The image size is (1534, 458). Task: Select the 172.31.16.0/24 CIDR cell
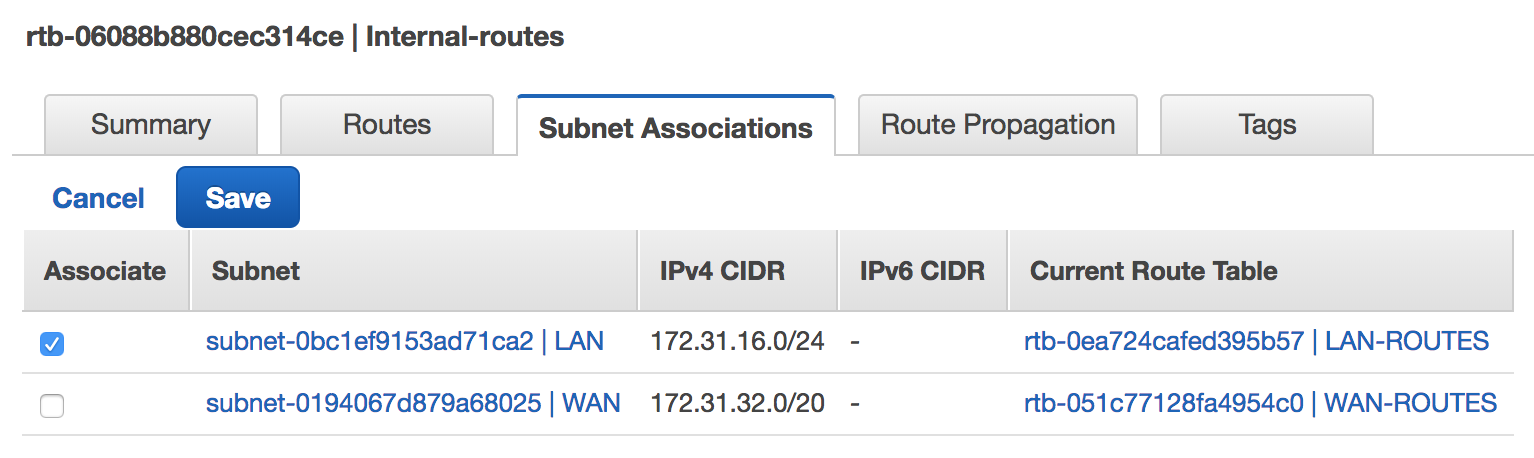(738, 341)
